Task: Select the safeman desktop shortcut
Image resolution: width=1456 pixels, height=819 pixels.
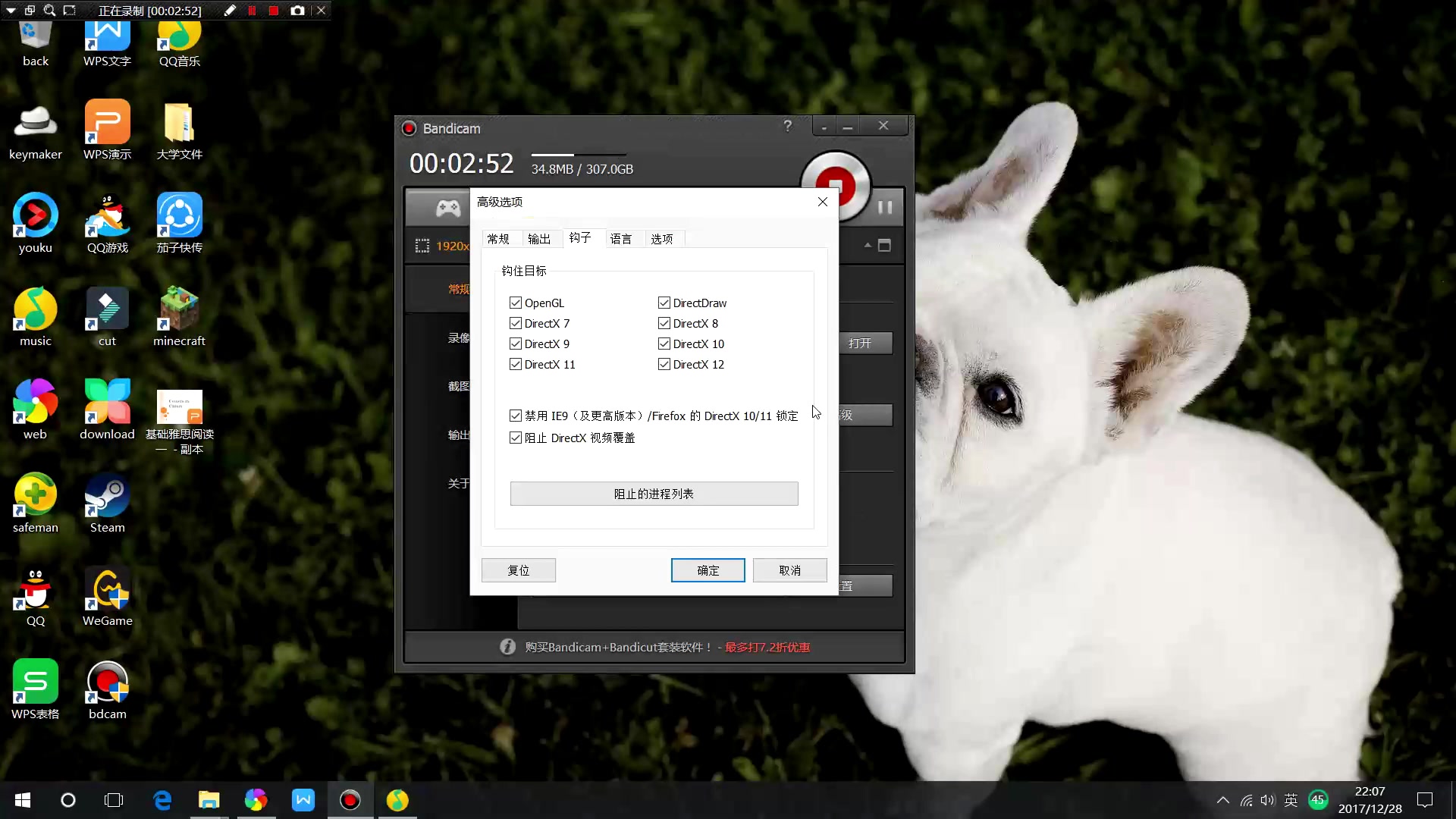Action: (36, 504)
